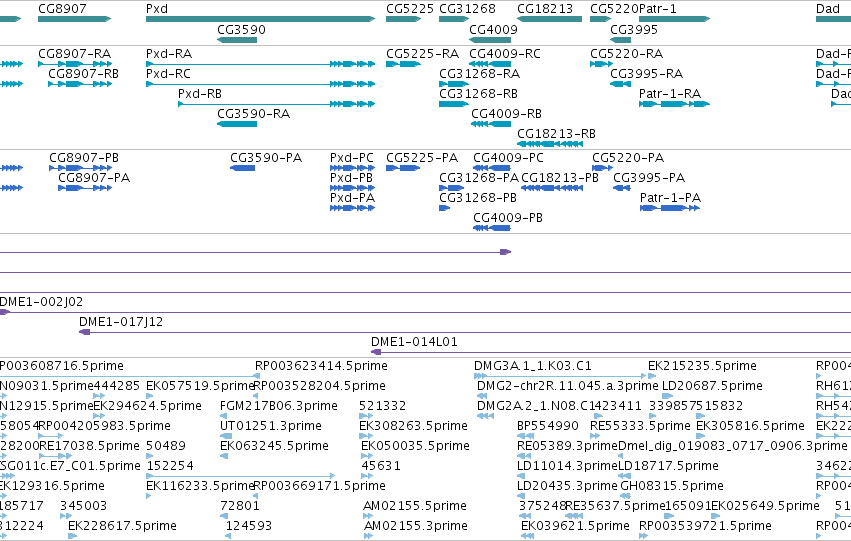Select EST EK057519.5prime
This screenshot has height=541, width=851.
click(x=200, y=386)
